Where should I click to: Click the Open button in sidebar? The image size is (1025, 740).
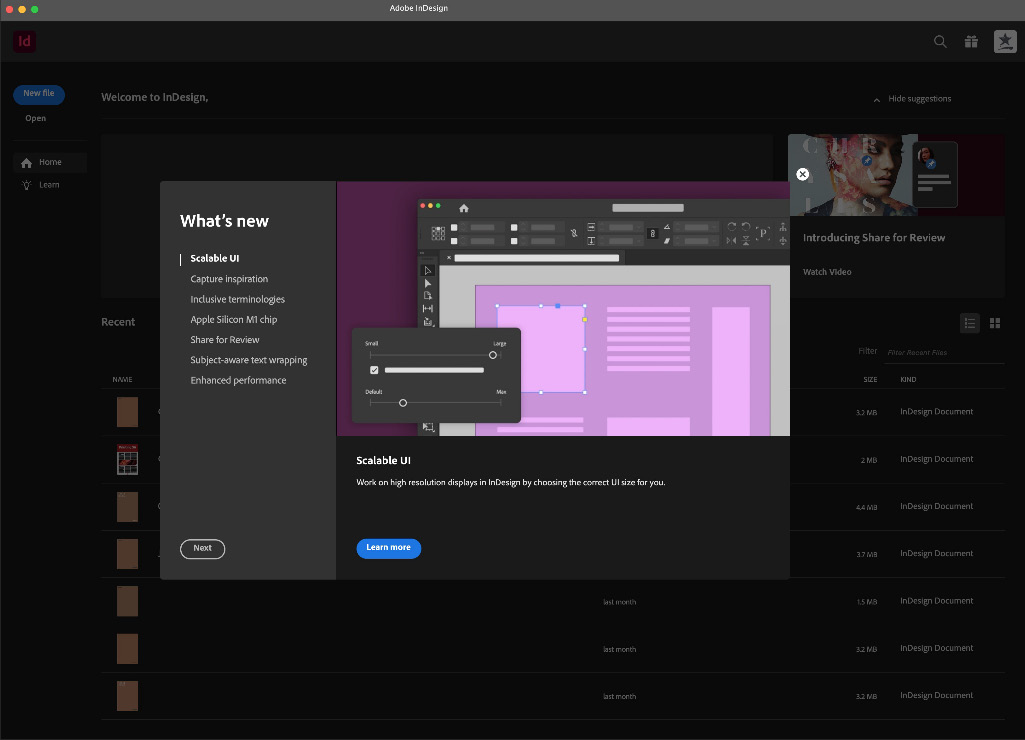click(x=36, y=118)
